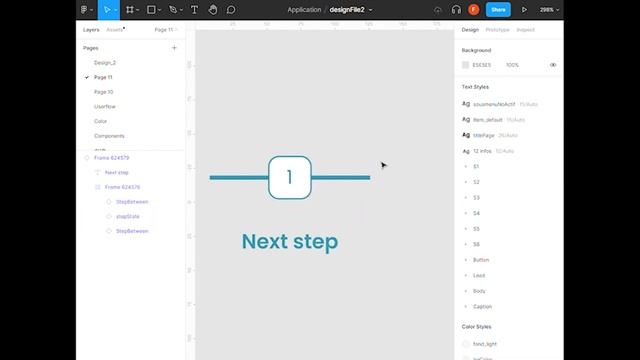Select the Pen tool
Viewport: 640px width, 360px height.
173,9
